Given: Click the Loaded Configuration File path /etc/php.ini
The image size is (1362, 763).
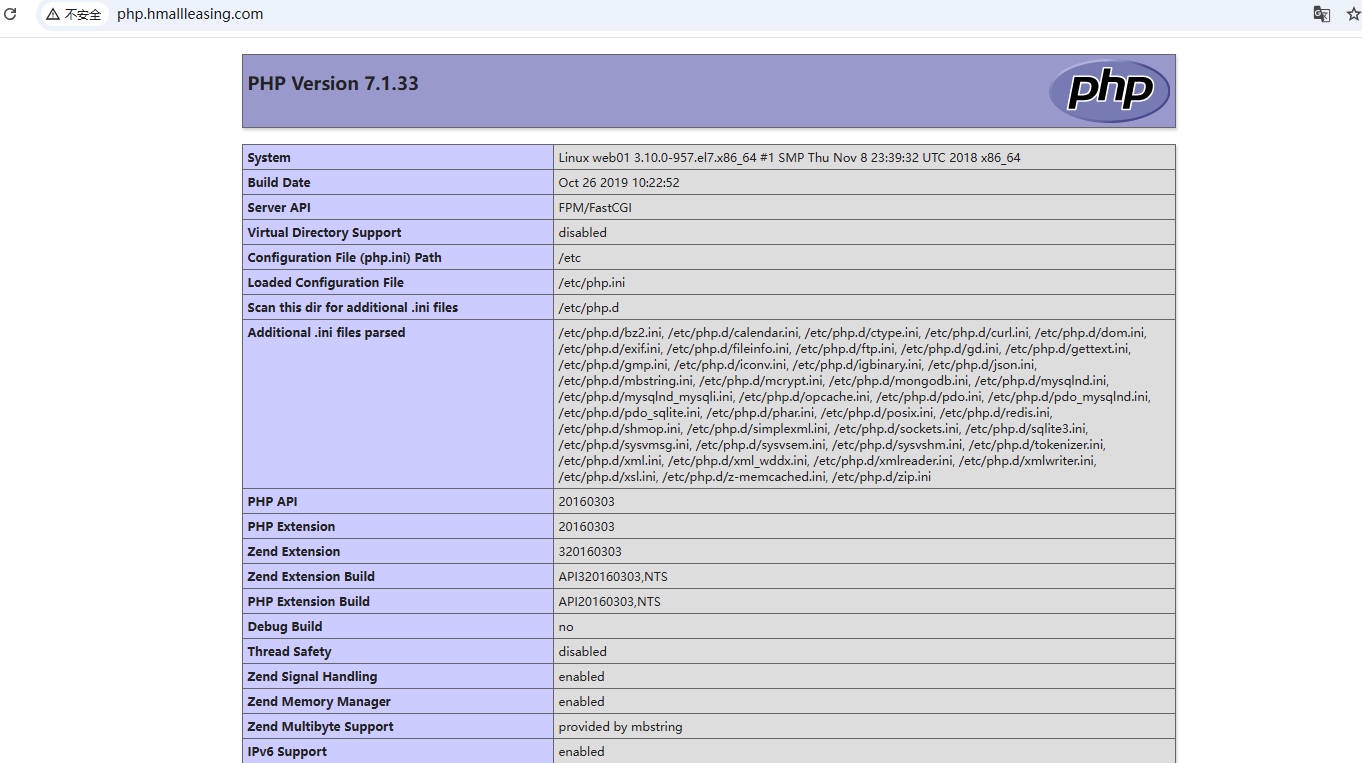Looking at the screenshot, I should [x=591, y=283].
